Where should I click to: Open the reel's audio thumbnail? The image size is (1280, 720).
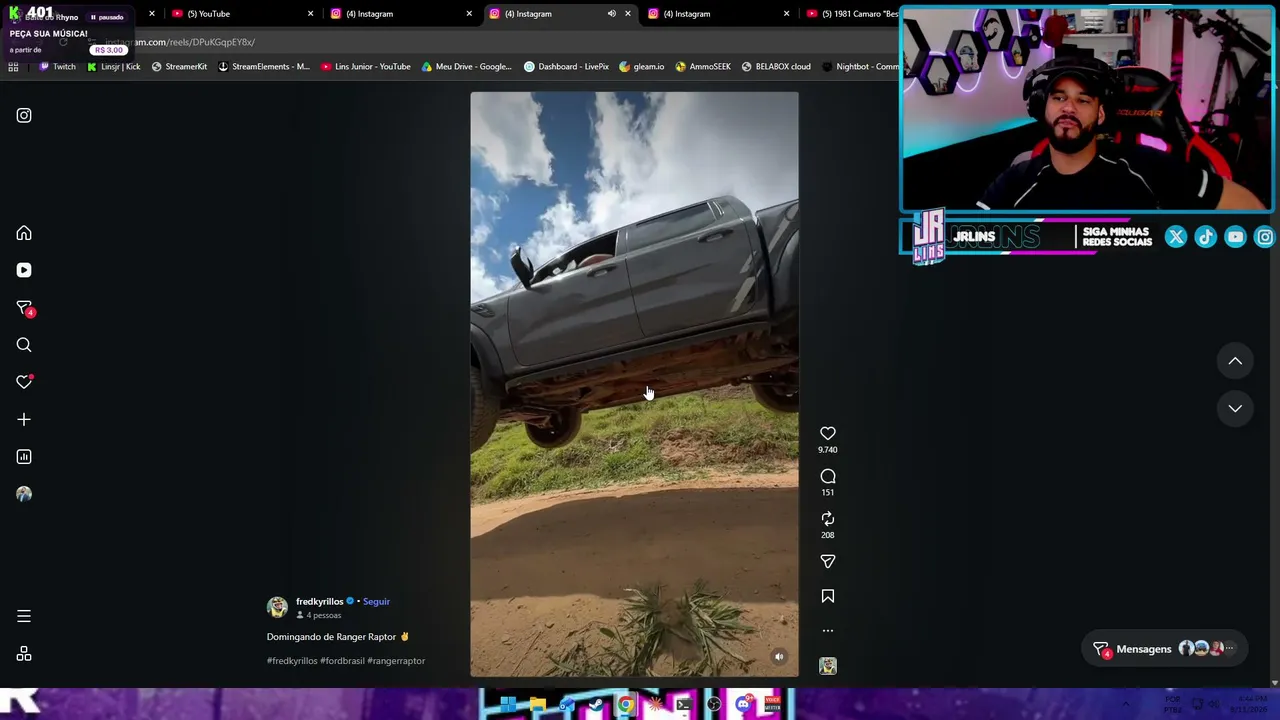[x=828, y=666]
